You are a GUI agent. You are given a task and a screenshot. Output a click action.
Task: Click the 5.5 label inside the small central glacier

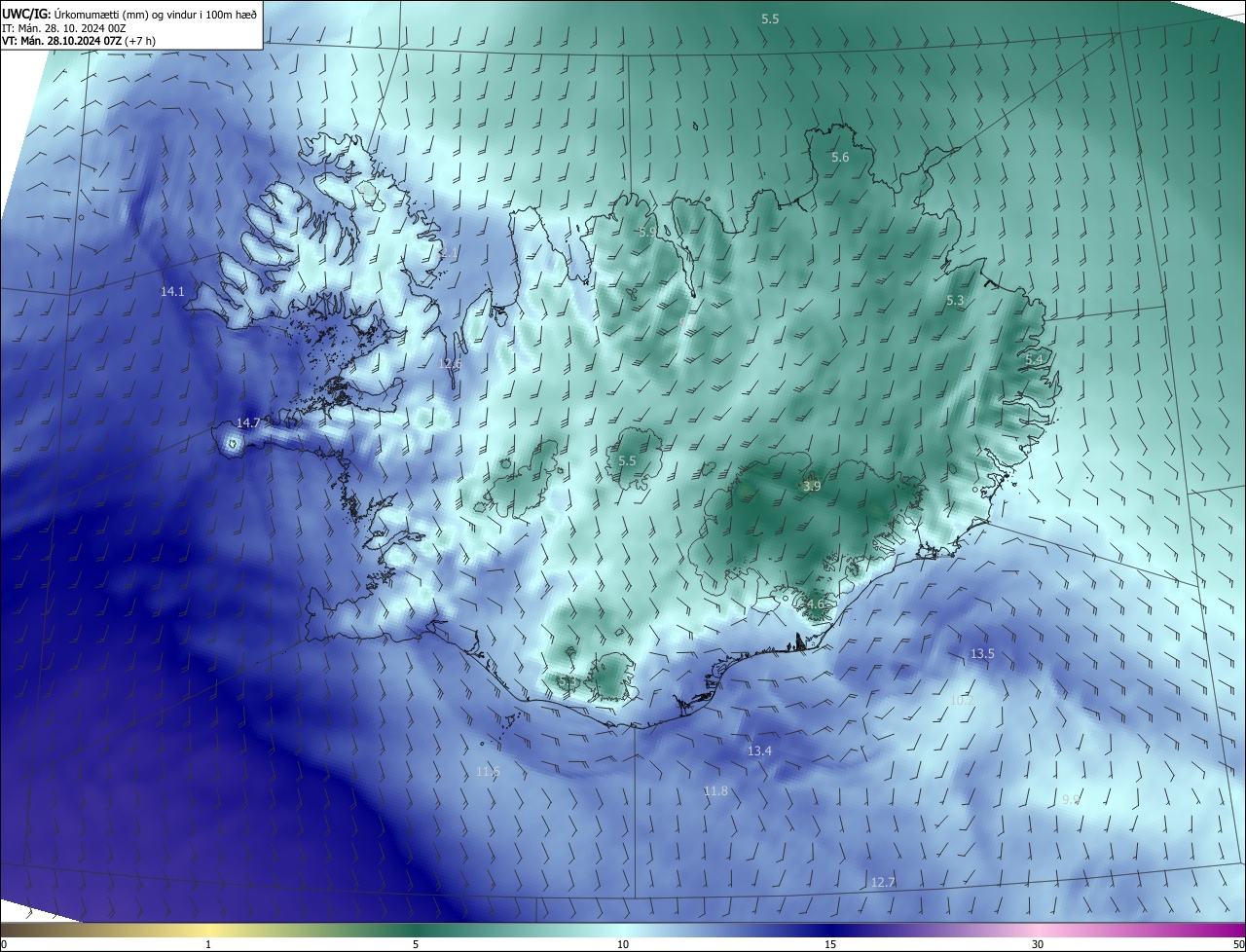(x=627, y=460)
